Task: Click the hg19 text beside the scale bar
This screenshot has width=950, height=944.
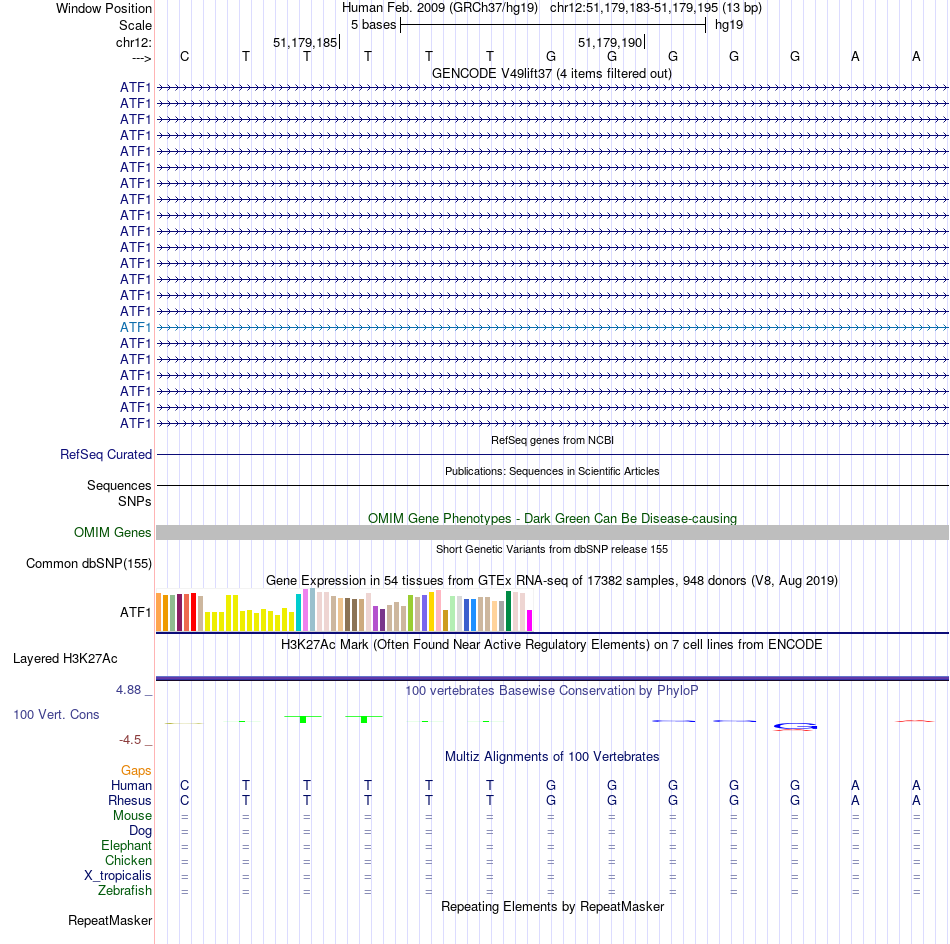Action: click(728, 25)
